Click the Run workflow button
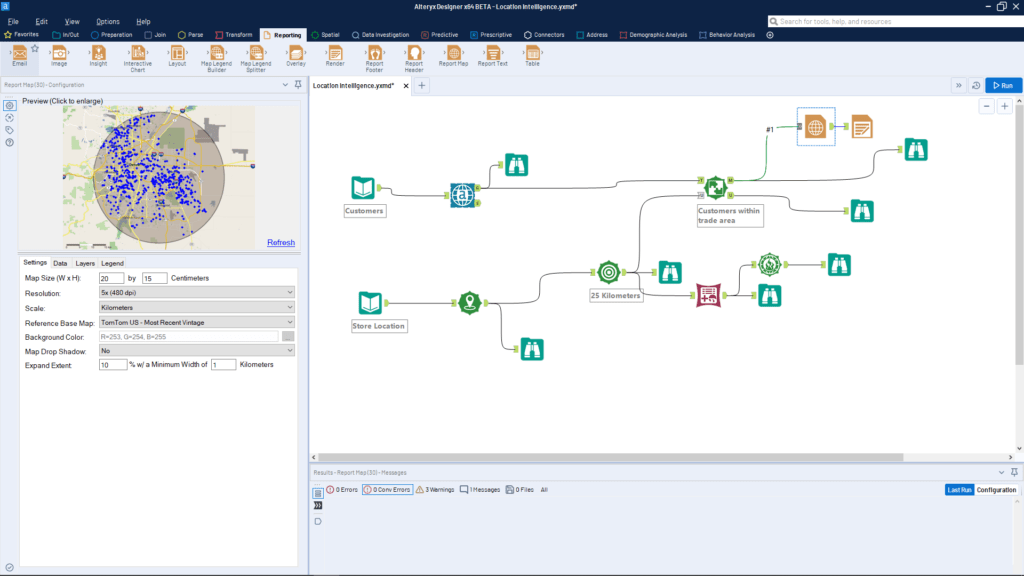The image size is (1024, 576). click(x=1003, y=86)
